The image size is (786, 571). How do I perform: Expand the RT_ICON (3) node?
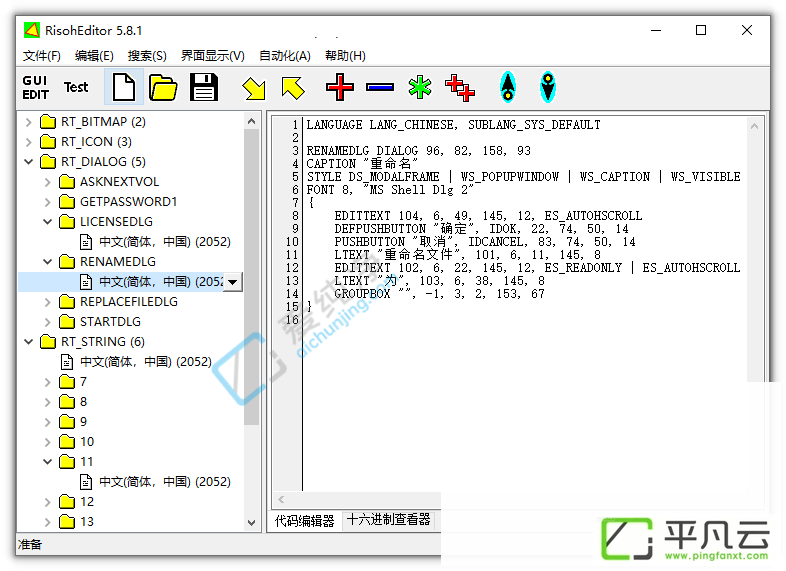pyautogui.click(x=29, y=142)
